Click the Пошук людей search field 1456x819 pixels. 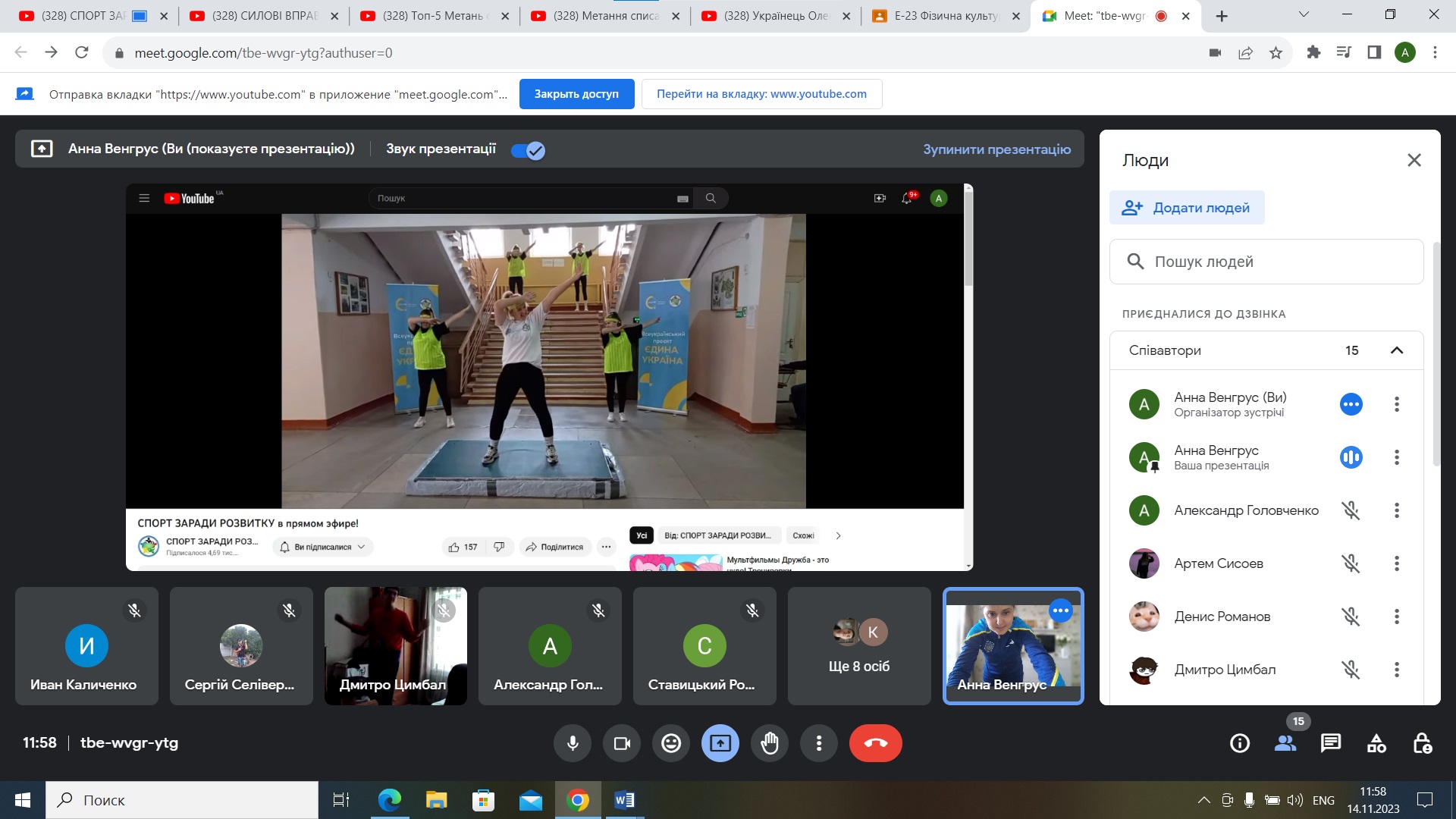tap(1266, 262)
